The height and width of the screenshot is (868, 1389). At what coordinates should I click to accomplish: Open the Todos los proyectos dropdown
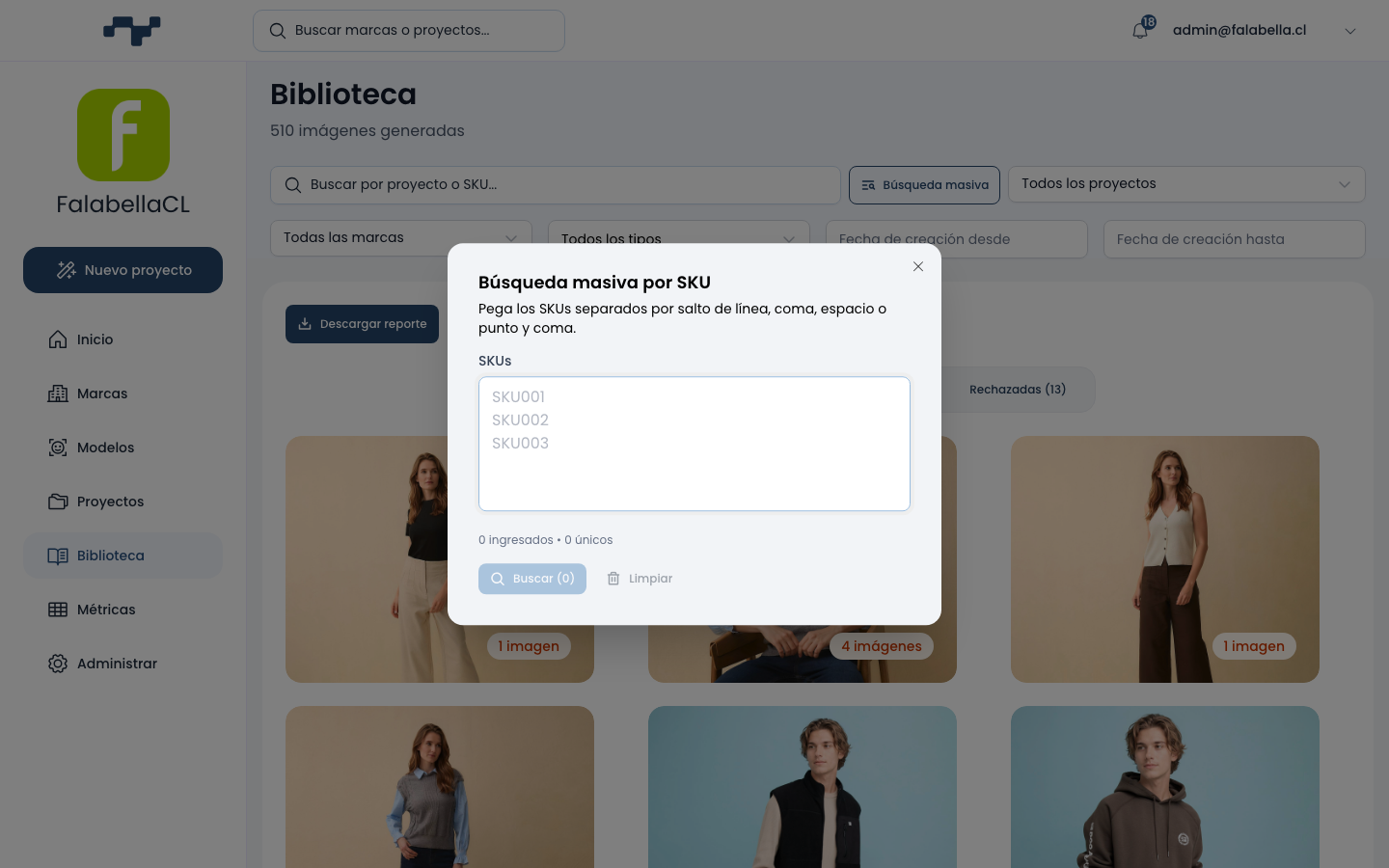click(1186, 184)
